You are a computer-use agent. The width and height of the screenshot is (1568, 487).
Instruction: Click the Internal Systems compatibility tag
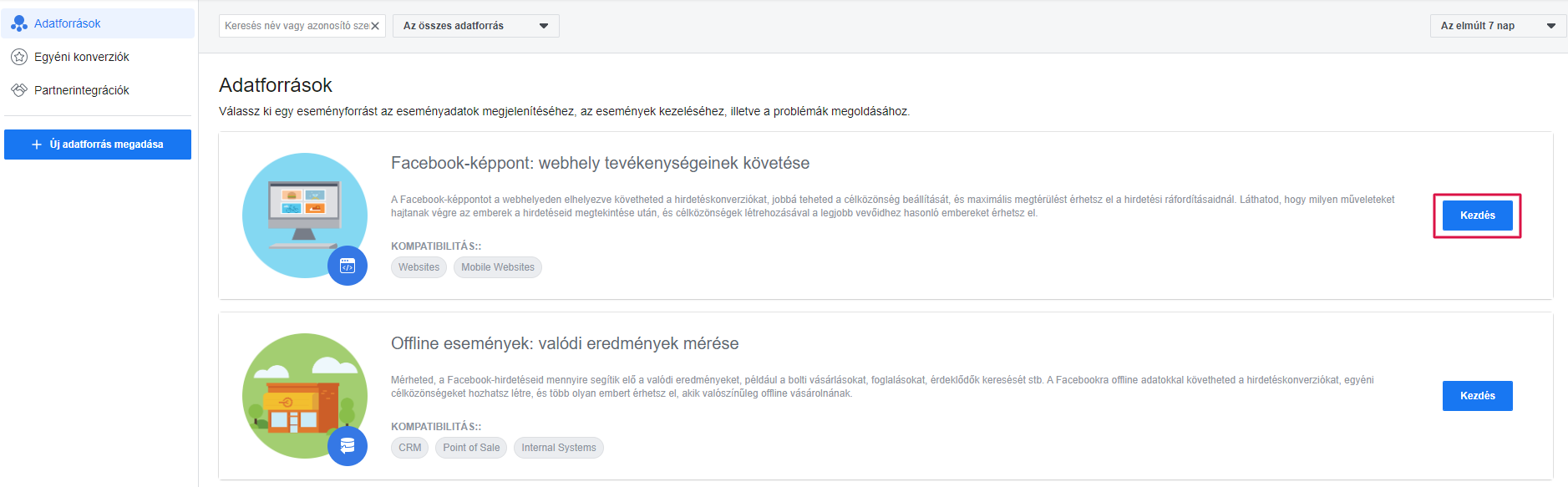click(559, 448)
